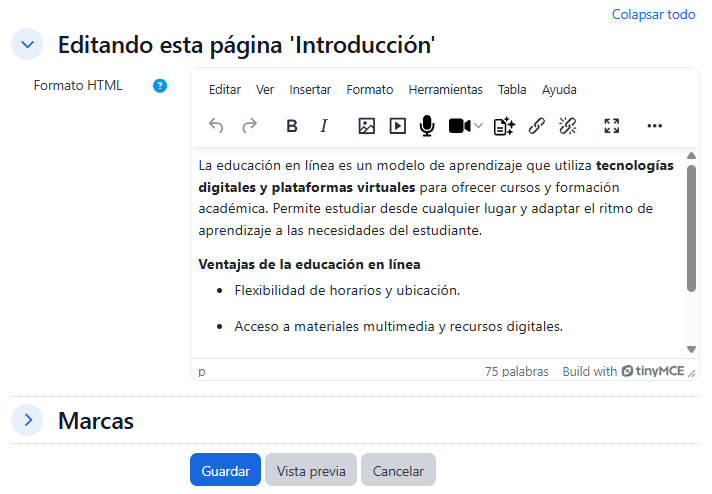The width and height of the screenshot is (712, 494).
Task: Switch editor to fullscreen mode
Action: click(612, 125)
